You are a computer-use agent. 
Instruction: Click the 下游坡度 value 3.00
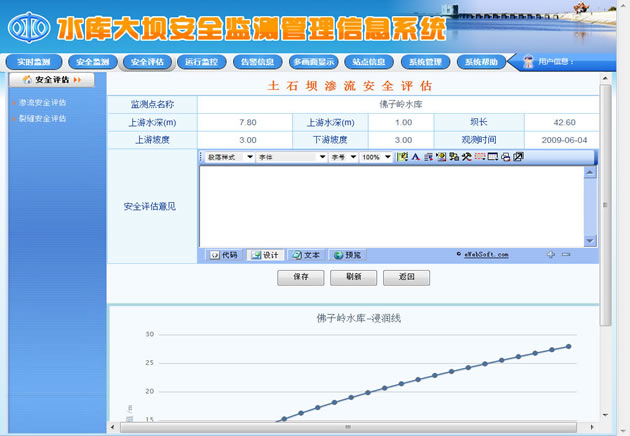[403, 140]
